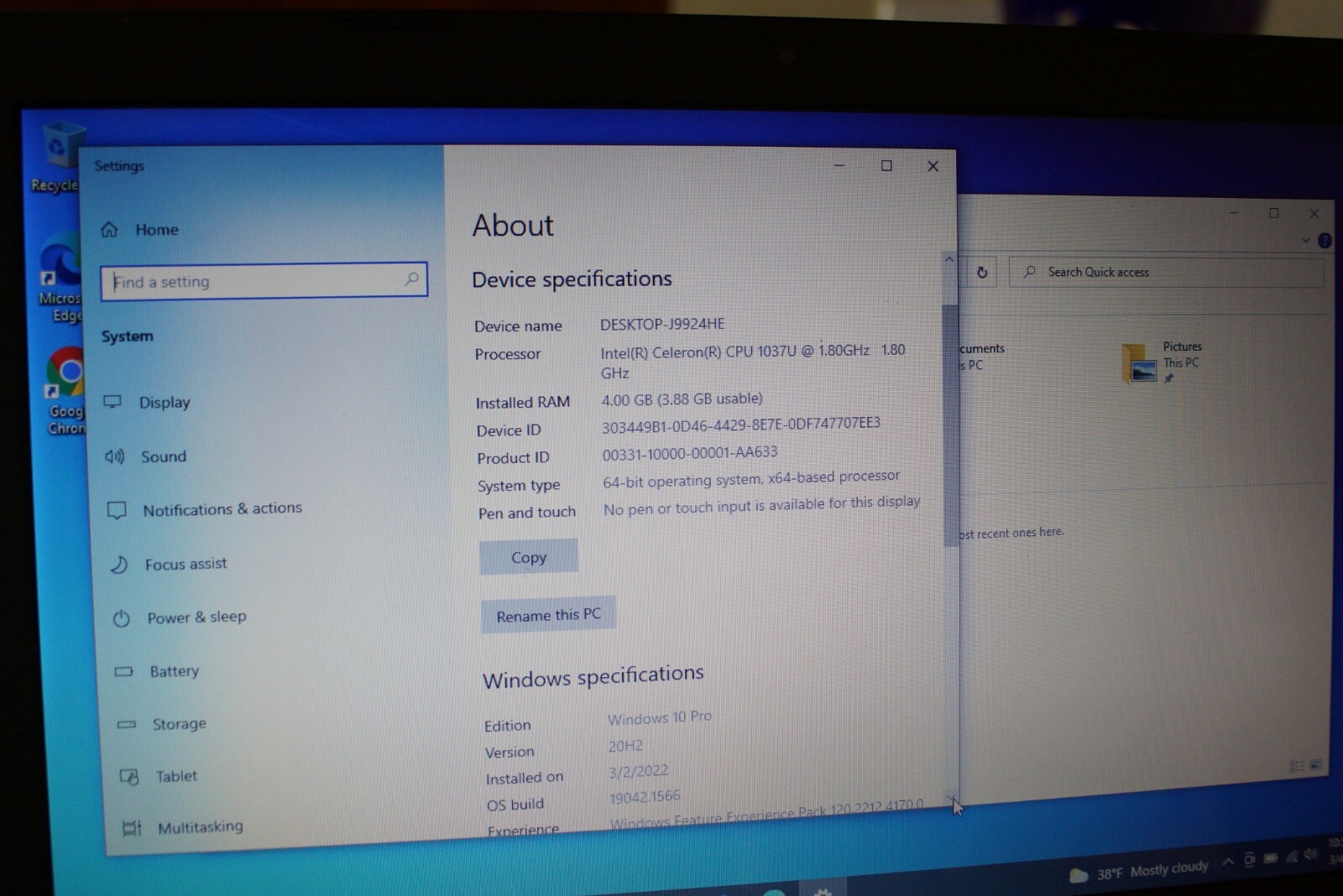Close the Settings window
The image size is (1343, 896).
tap(933, 166)
